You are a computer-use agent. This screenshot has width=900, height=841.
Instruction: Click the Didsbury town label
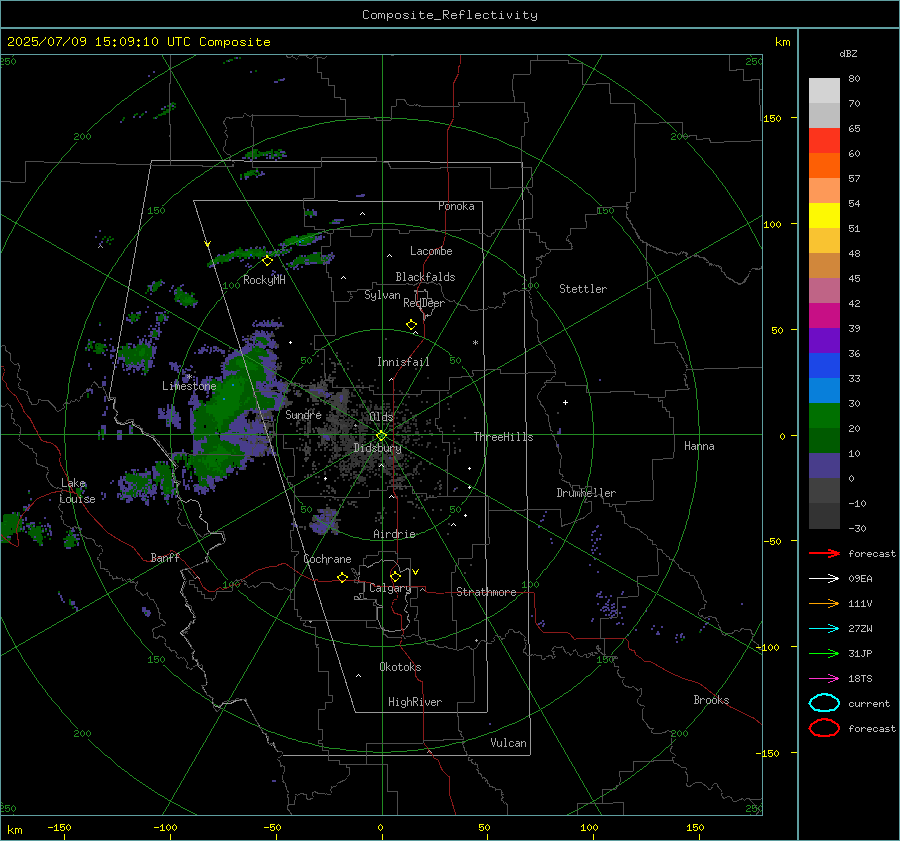click(377, 448)
